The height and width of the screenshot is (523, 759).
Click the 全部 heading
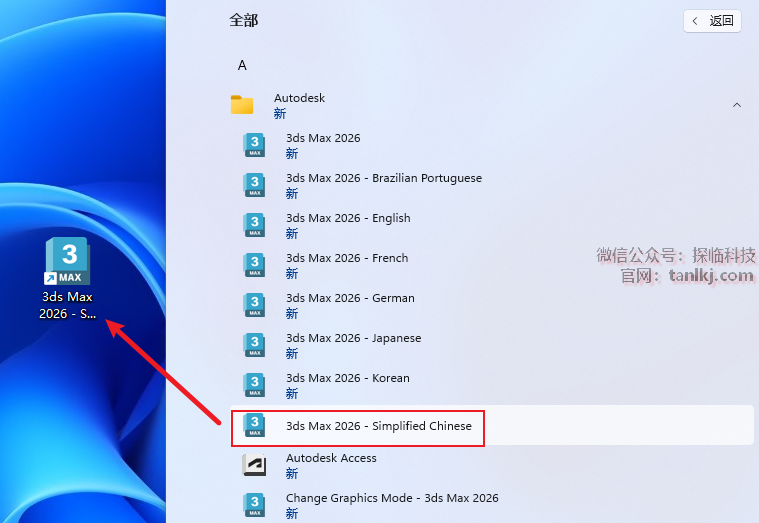click(x=243, y=20)
